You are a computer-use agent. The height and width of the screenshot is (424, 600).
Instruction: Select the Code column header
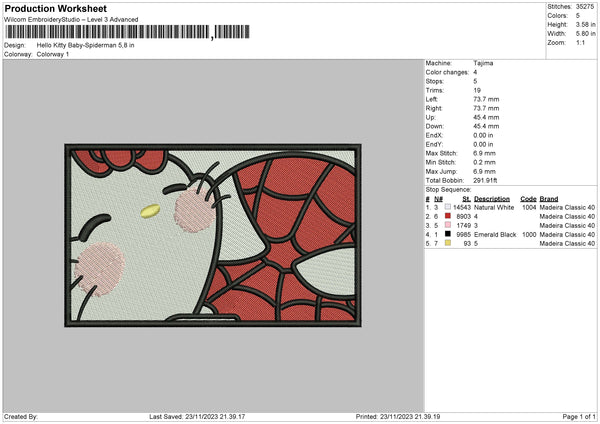[528, 198]
